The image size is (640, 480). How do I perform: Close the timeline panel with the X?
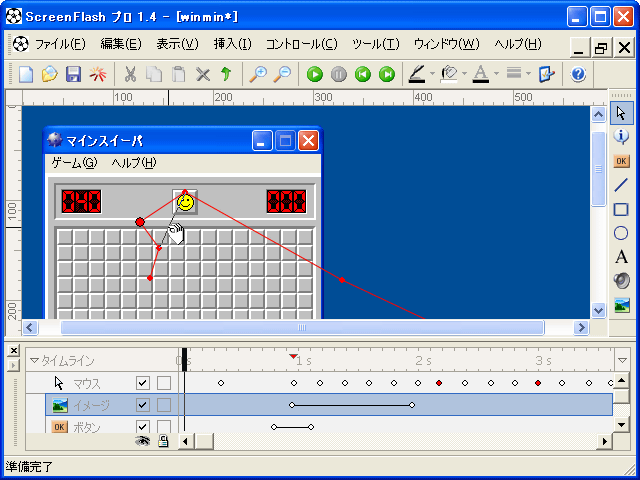[13, 350]
